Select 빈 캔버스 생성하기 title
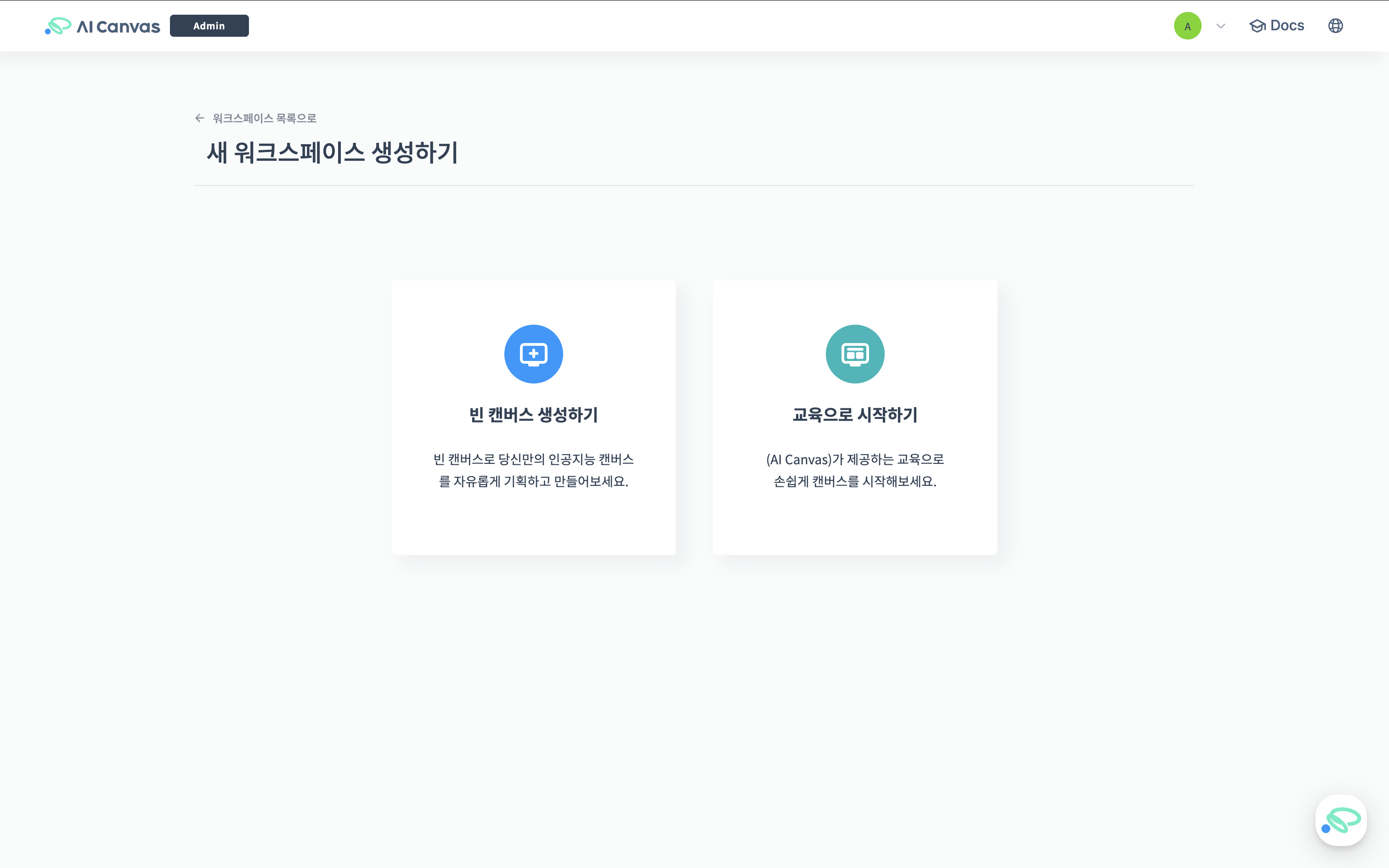The height and width of the screenshot is (868, 1389). click(x=533, y=414)
